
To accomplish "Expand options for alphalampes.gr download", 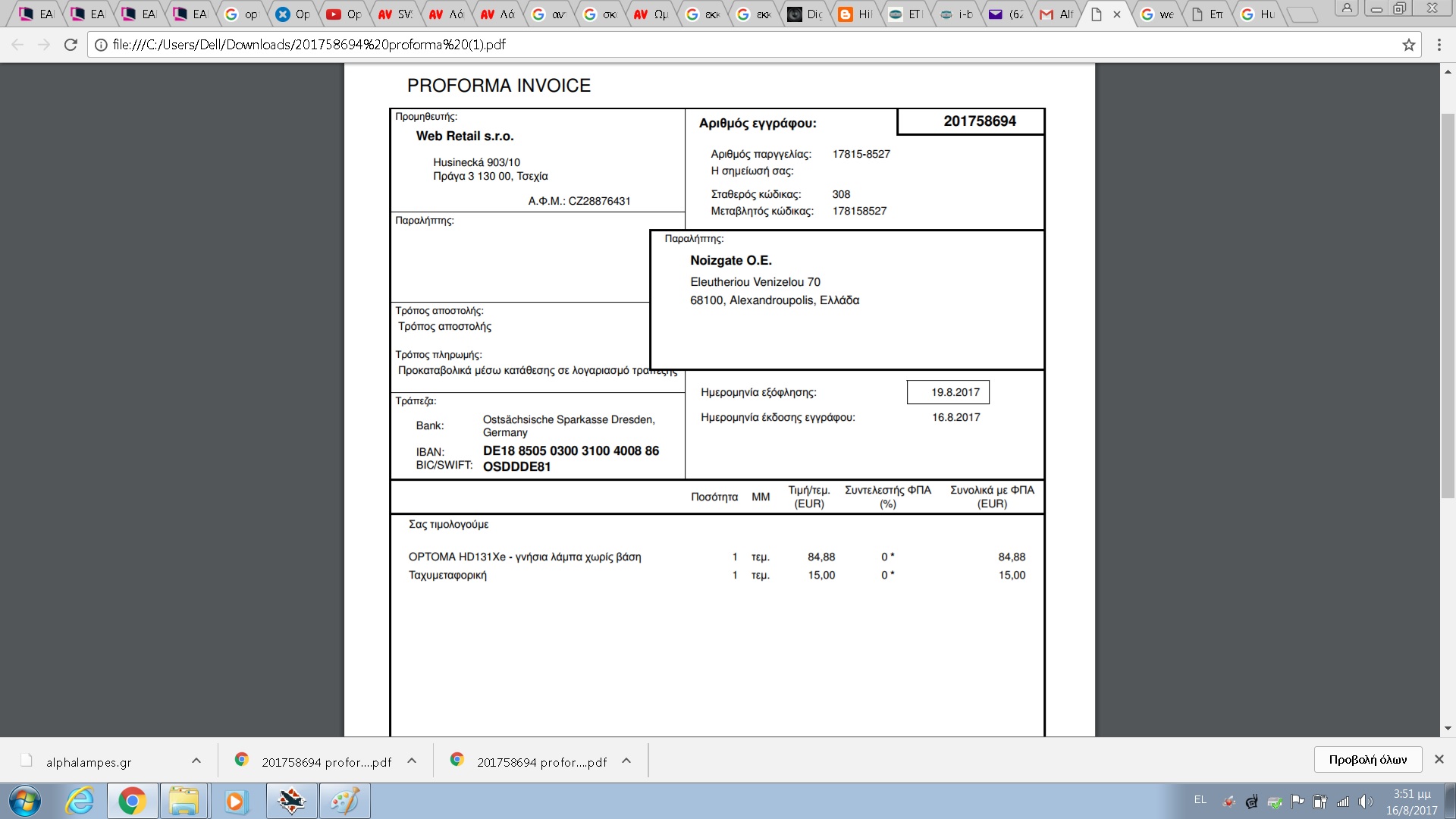I will coord(196,761).
